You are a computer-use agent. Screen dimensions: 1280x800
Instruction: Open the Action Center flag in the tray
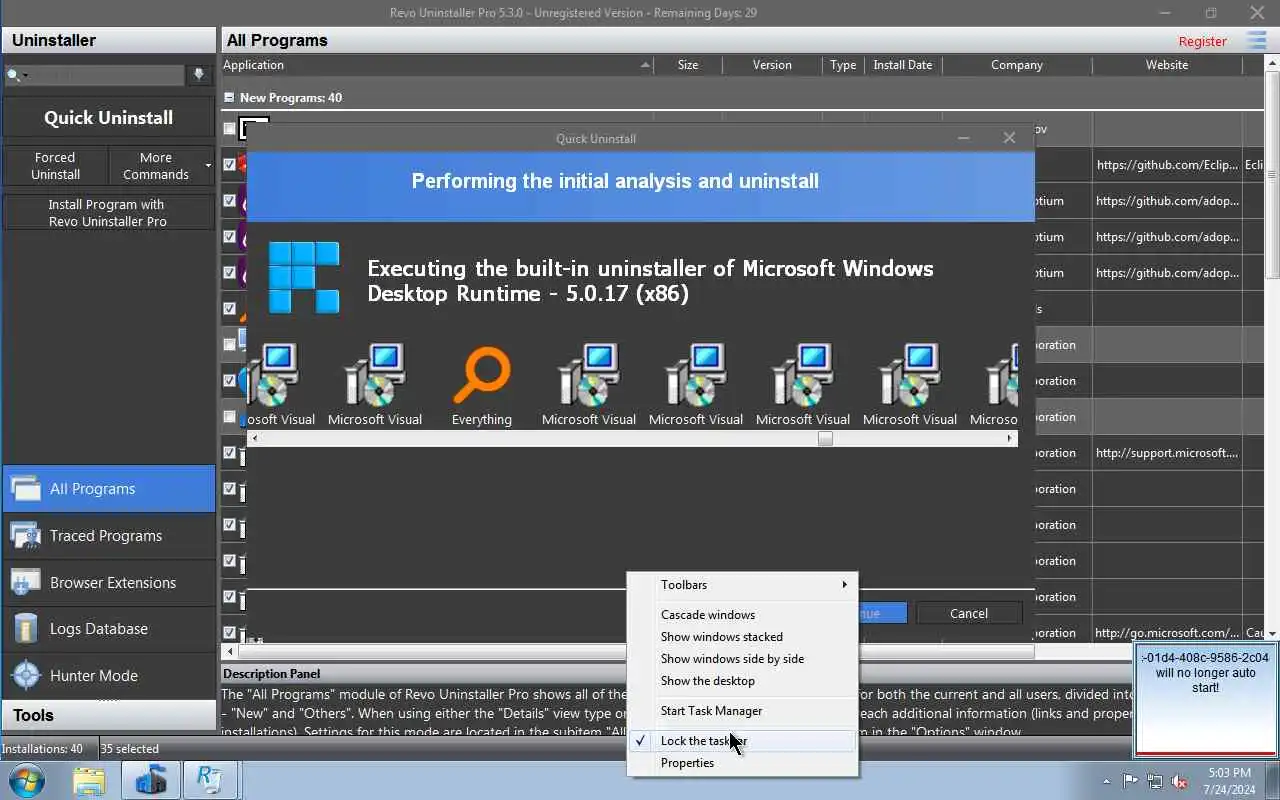click(1131, 781)
